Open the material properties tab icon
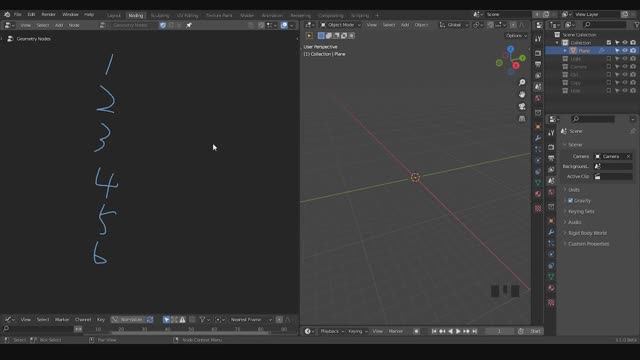Screen dimensions: 640x360 point(551,288)
